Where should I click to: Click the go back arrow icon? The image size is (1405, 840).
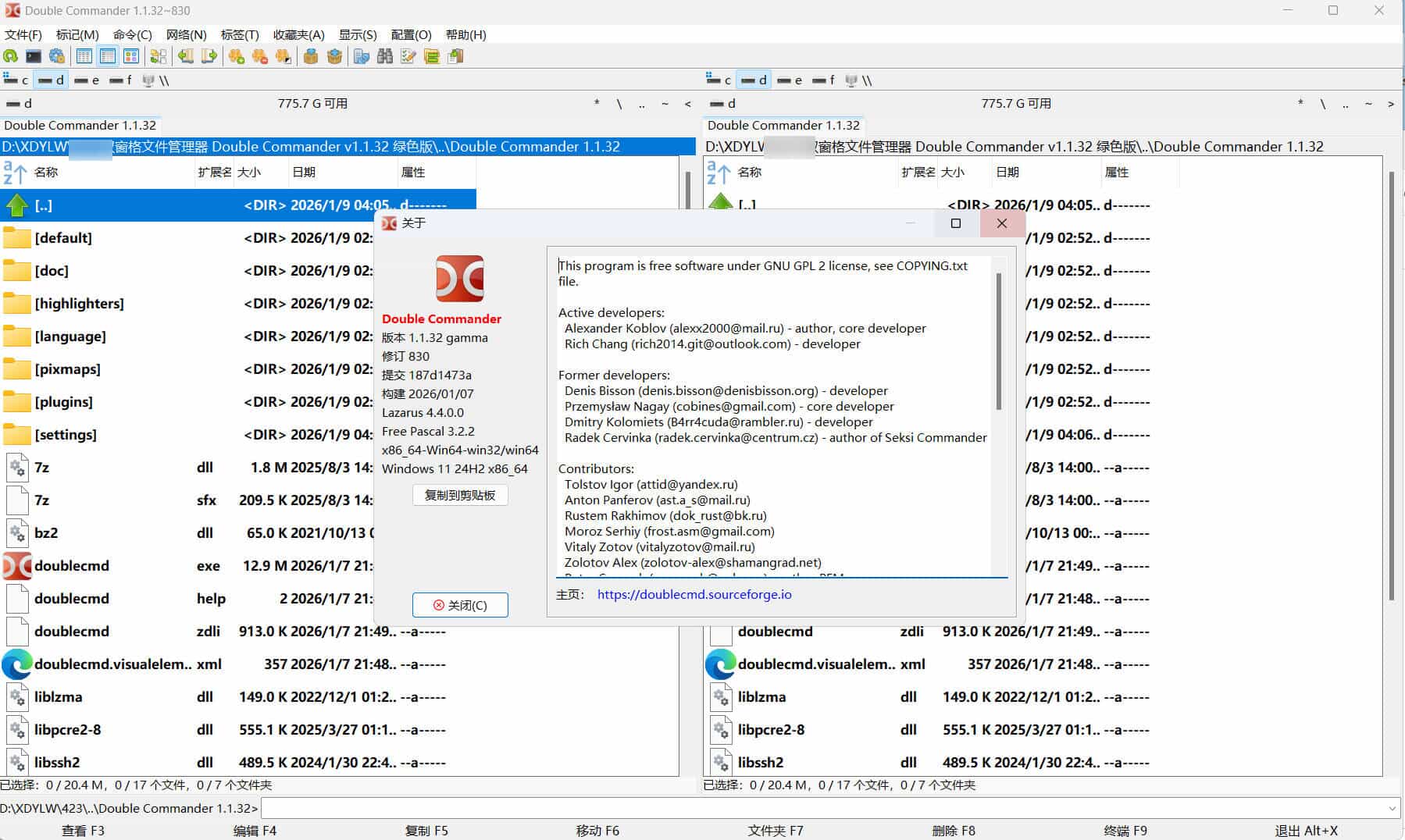tap(185, 56)
